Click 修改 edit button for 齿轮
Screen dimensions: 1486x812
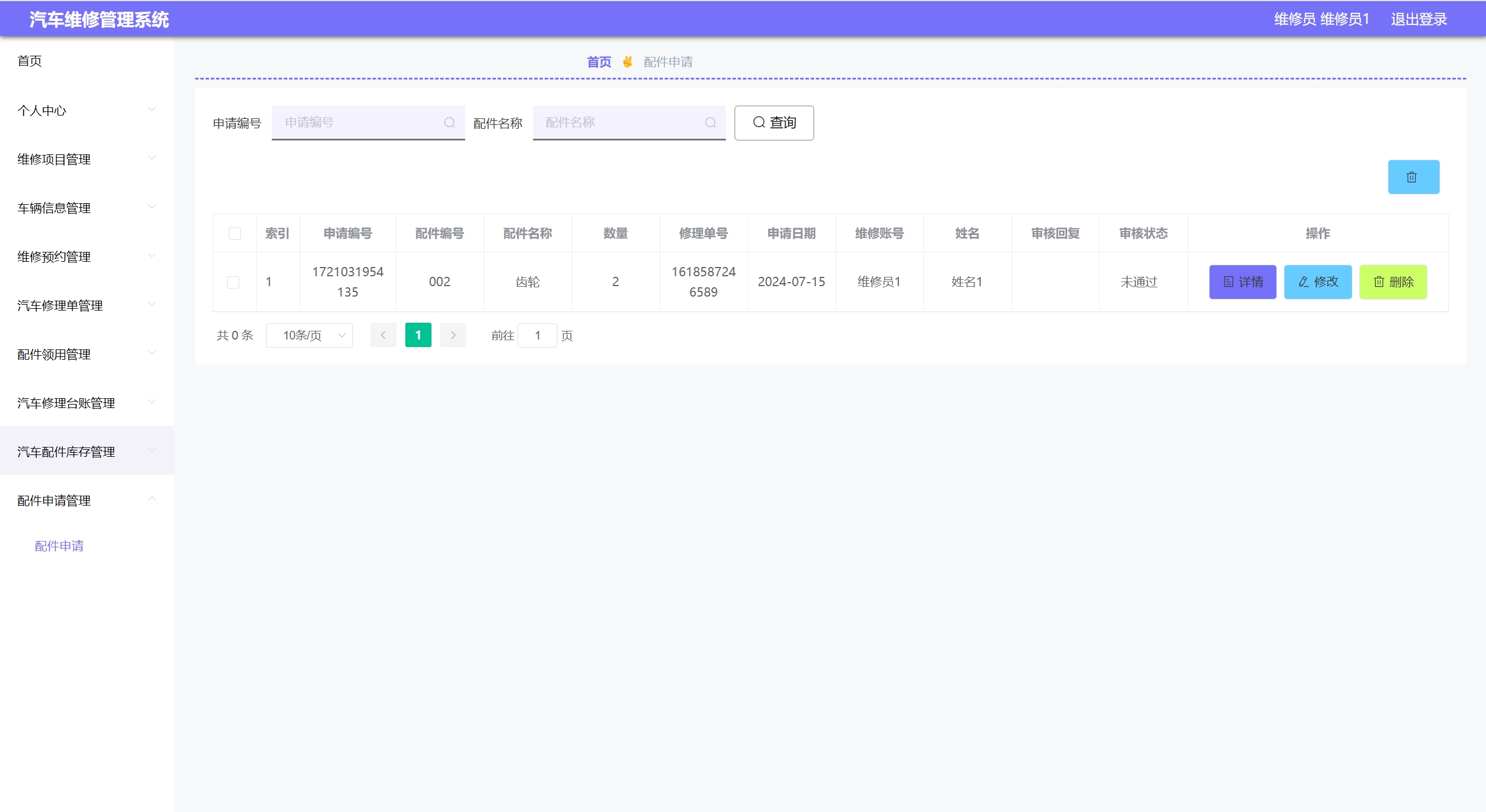[1317, 282]
